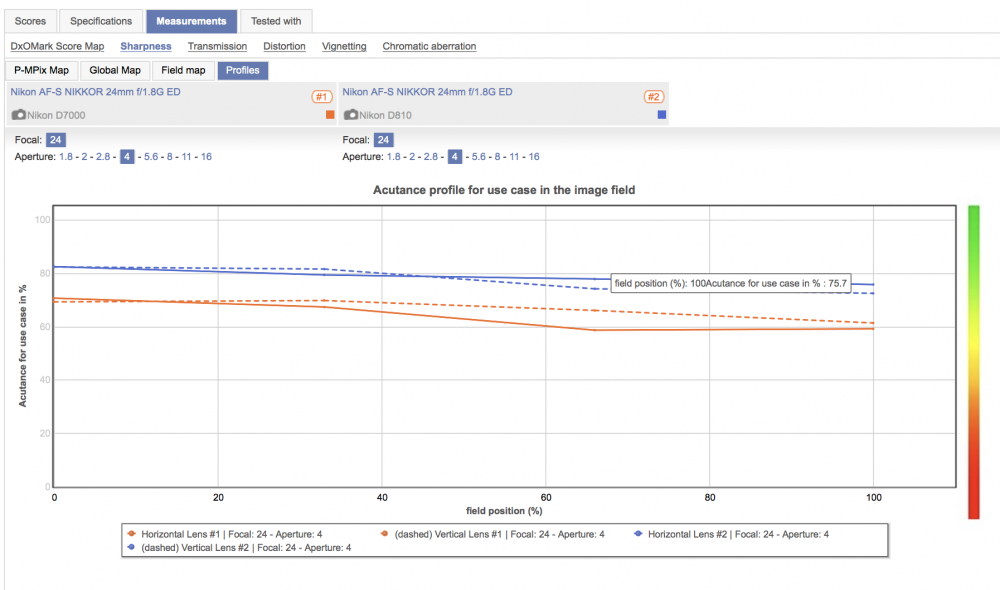Image resolution: width=1000 pixels, height=590 pixels.
Task: Click the orange color square for lens #1
Action: [x=330, y=115]
